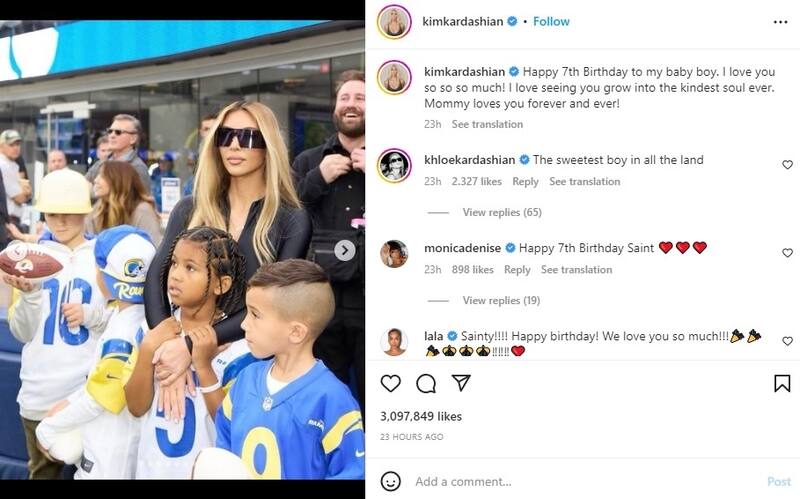This screenshot has height=499, width=800.
Task: Follow the kimkardashian account
Action: click(551, 21)
